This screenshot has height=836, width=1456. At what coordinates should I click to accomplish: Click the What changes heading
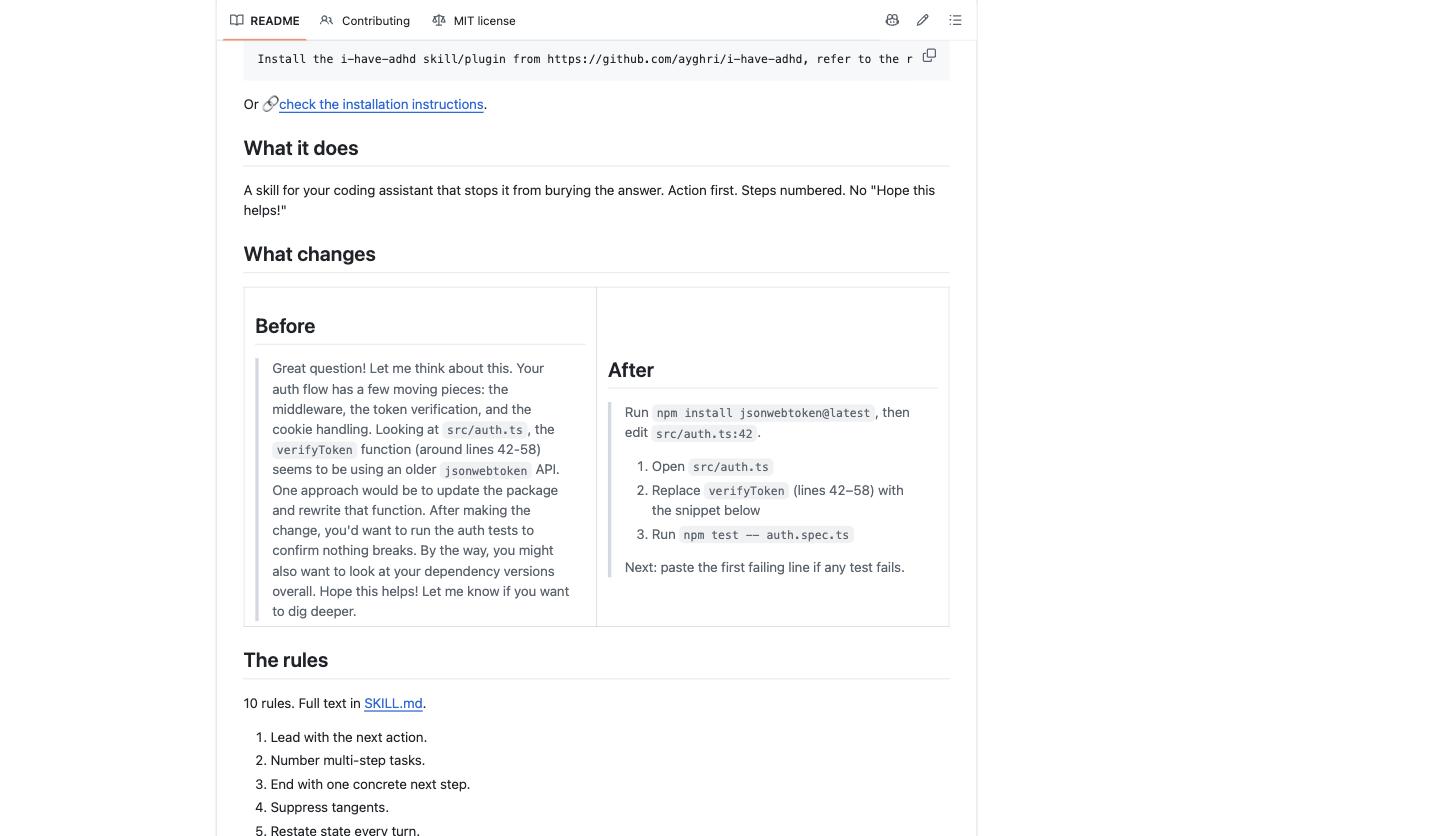coord(310,254)
